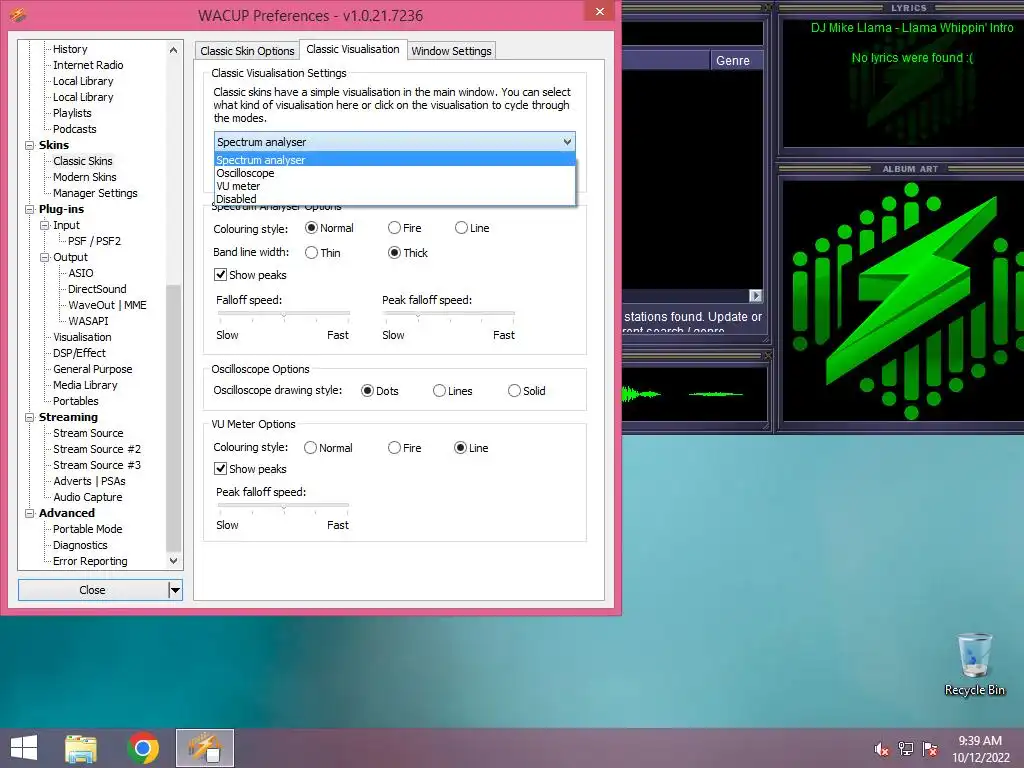Toggle Show peaks in Spectrum Analyser Options
Image resolution: width=1024 pixels, height=768 pixels.
click(x=251, y=275)
